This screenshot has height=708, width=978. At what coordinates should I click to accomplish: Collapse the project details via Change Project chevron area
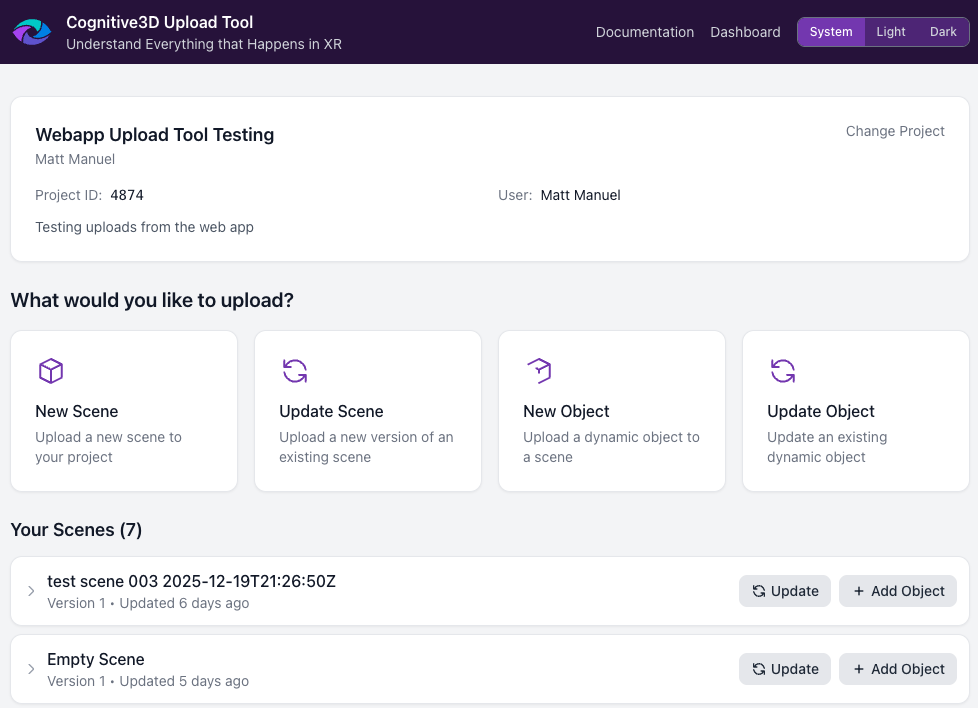894,131
